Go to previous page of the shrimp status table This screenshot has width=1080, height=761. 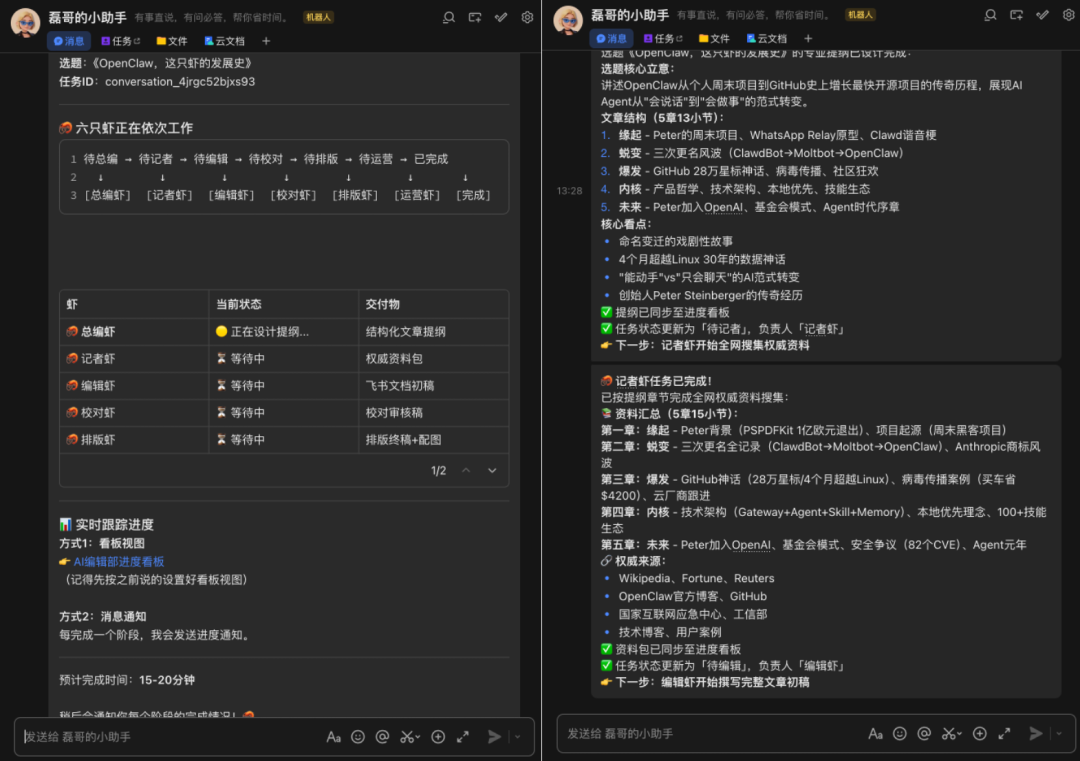click(466, 471)
